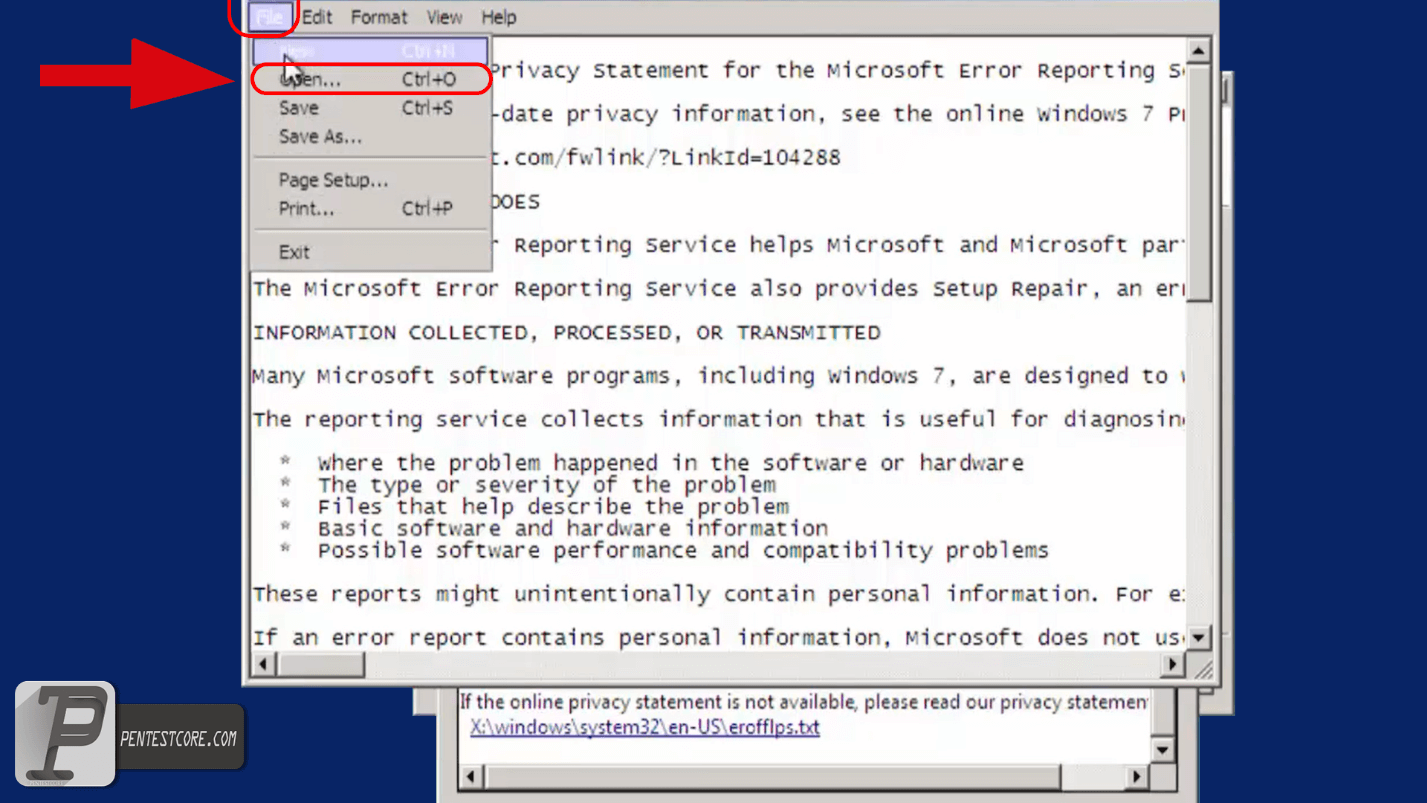Choose New in the File menu
The height and width of the screenshot is (803, 1427).
tap(371, 50)
